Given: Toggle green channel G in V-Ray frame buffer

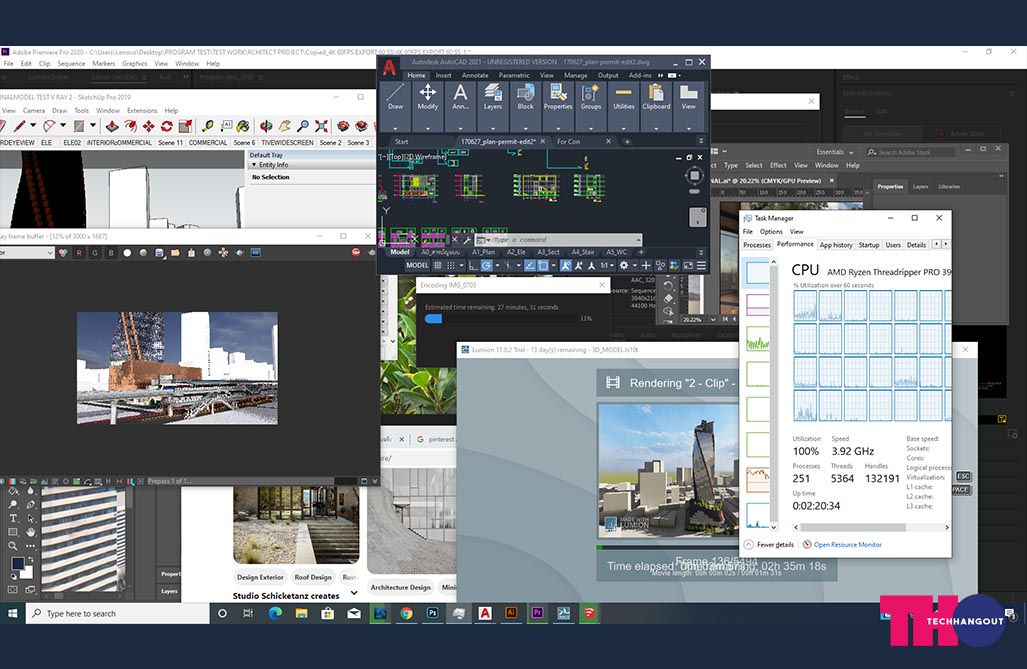Looking at the screenshot, I should point(95,252).
